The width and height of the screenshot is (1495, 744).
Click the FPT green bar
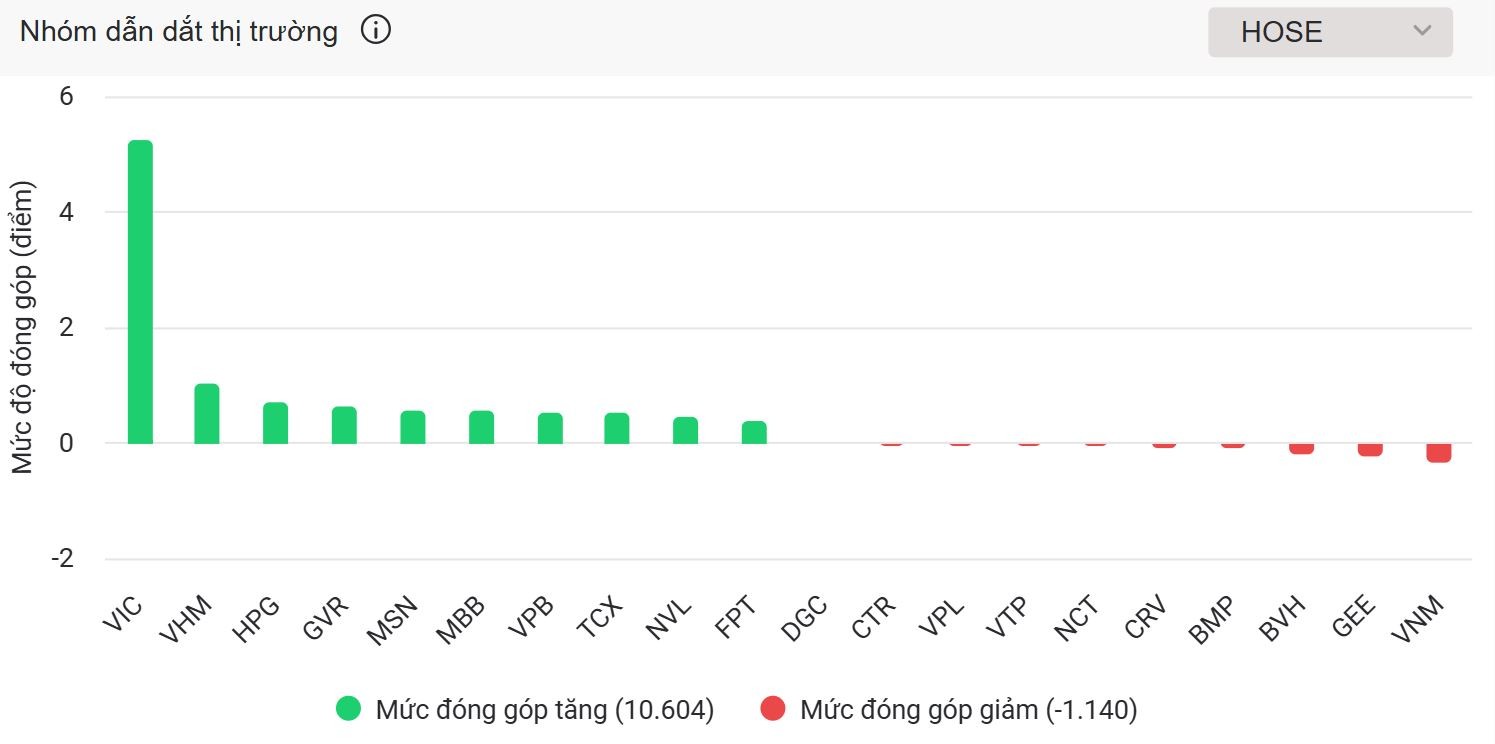pos(754,432)
